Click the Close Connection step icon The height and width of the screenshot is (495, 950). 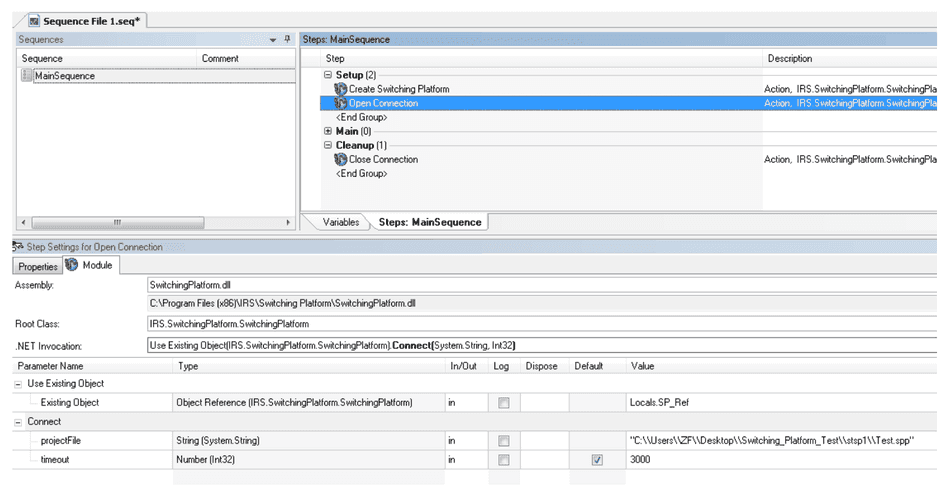(x=340, y=159)
